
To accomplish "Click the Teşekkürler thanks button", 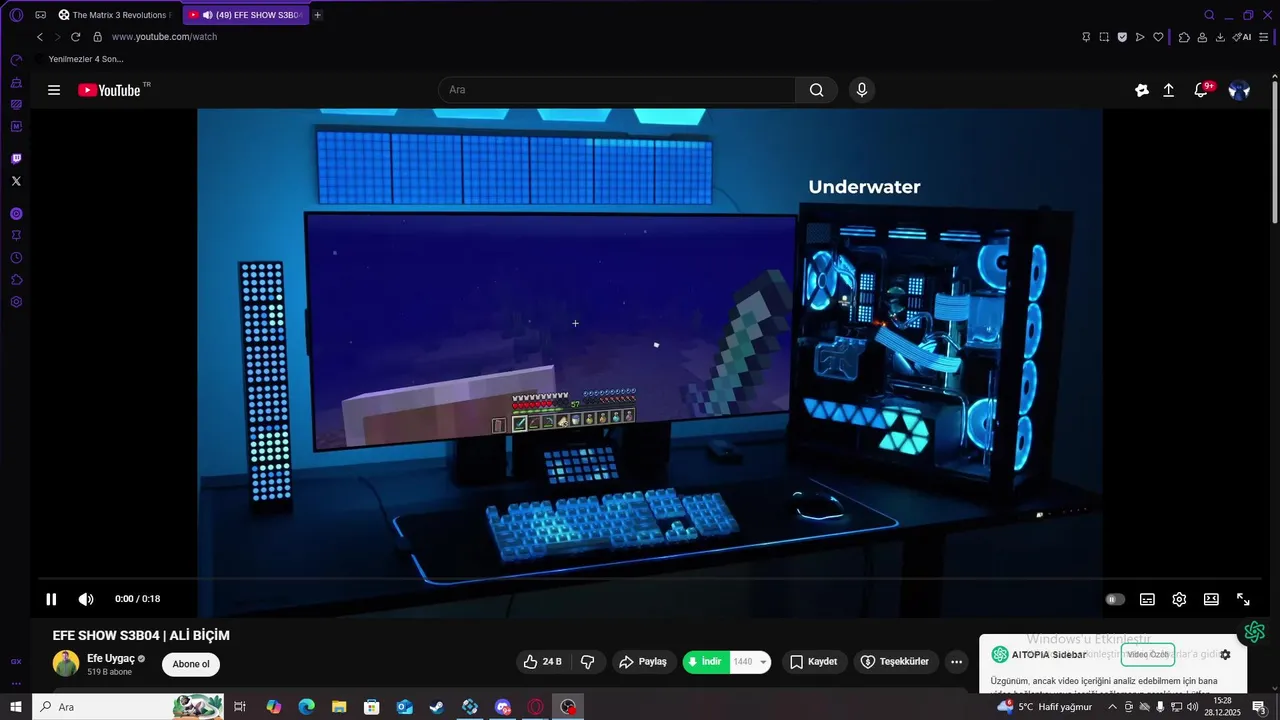I will point(896,662).
